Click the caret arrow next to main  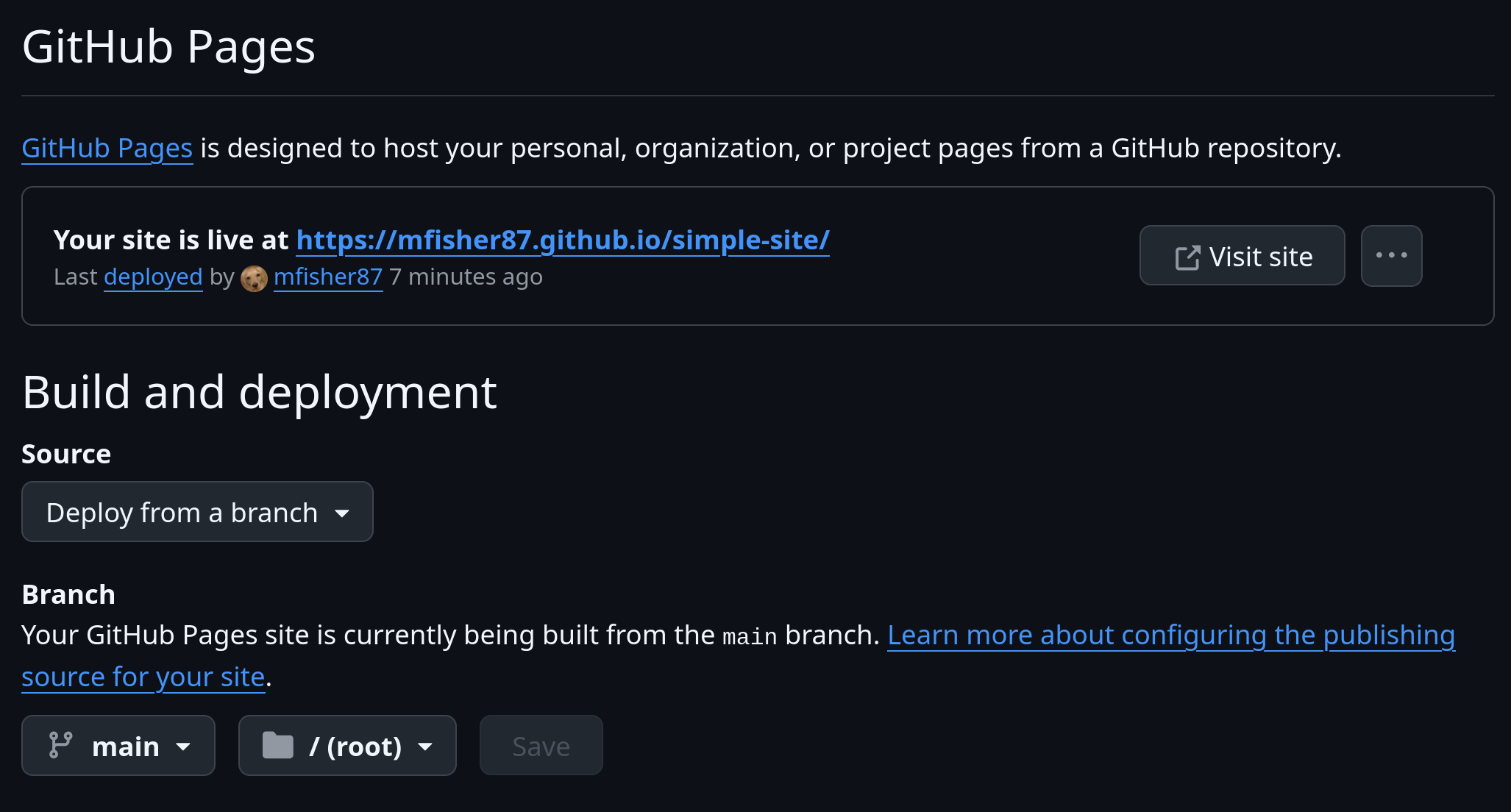click(184, 747)
